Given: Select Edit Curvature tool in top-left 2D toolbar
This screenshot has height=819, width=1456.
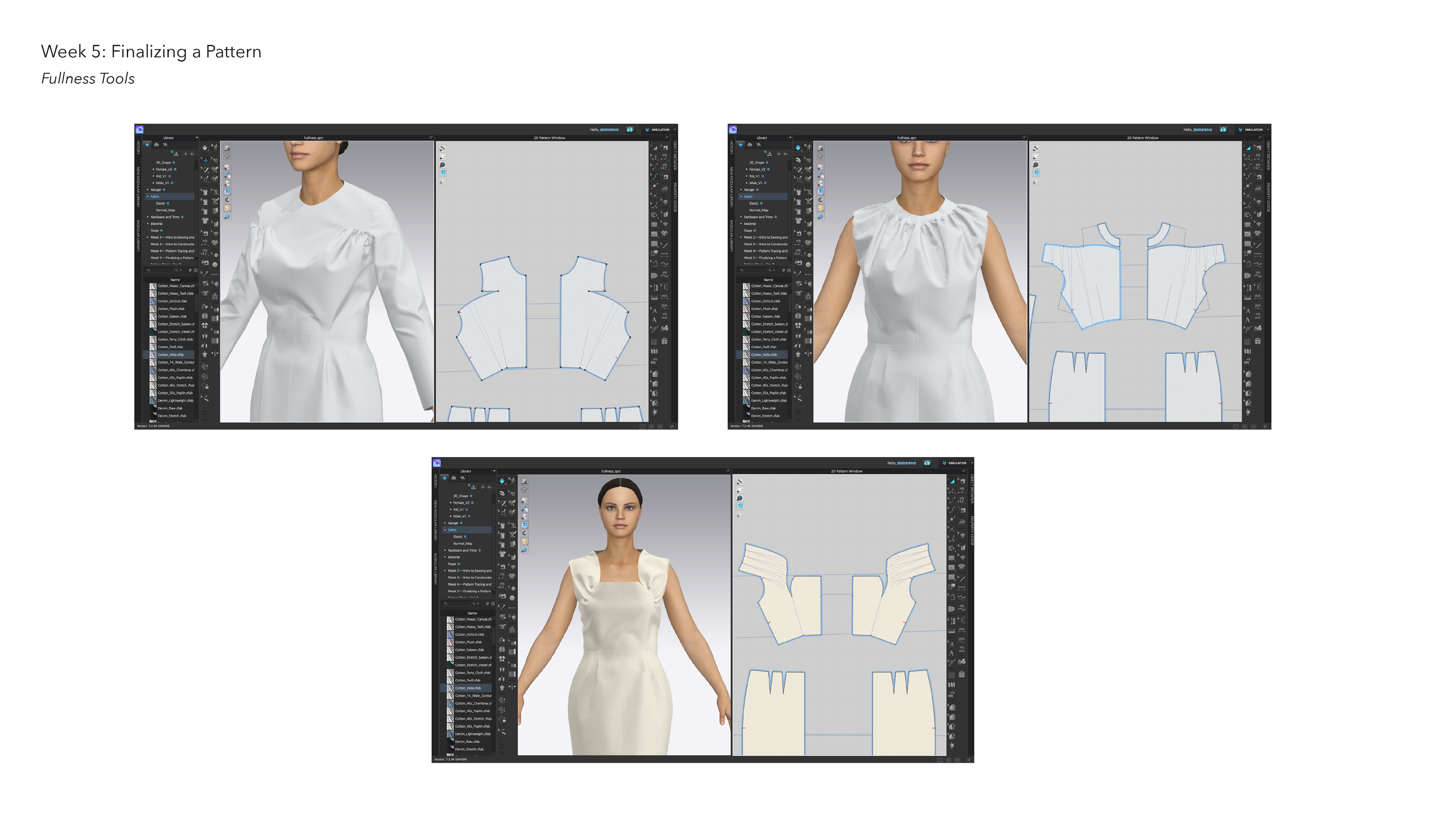Looking at the screenshot, I should pyautogui.click(x=654, y=167).
